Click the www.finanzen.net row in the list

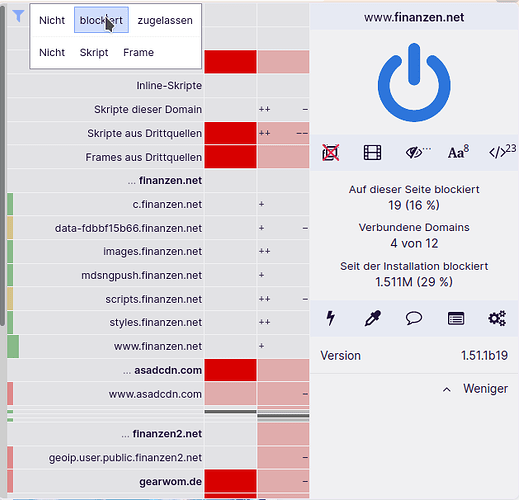158,346
